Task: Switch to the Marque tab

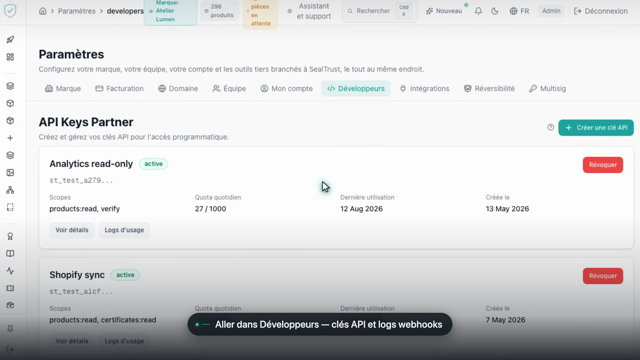Action: (x=63, y=89)
